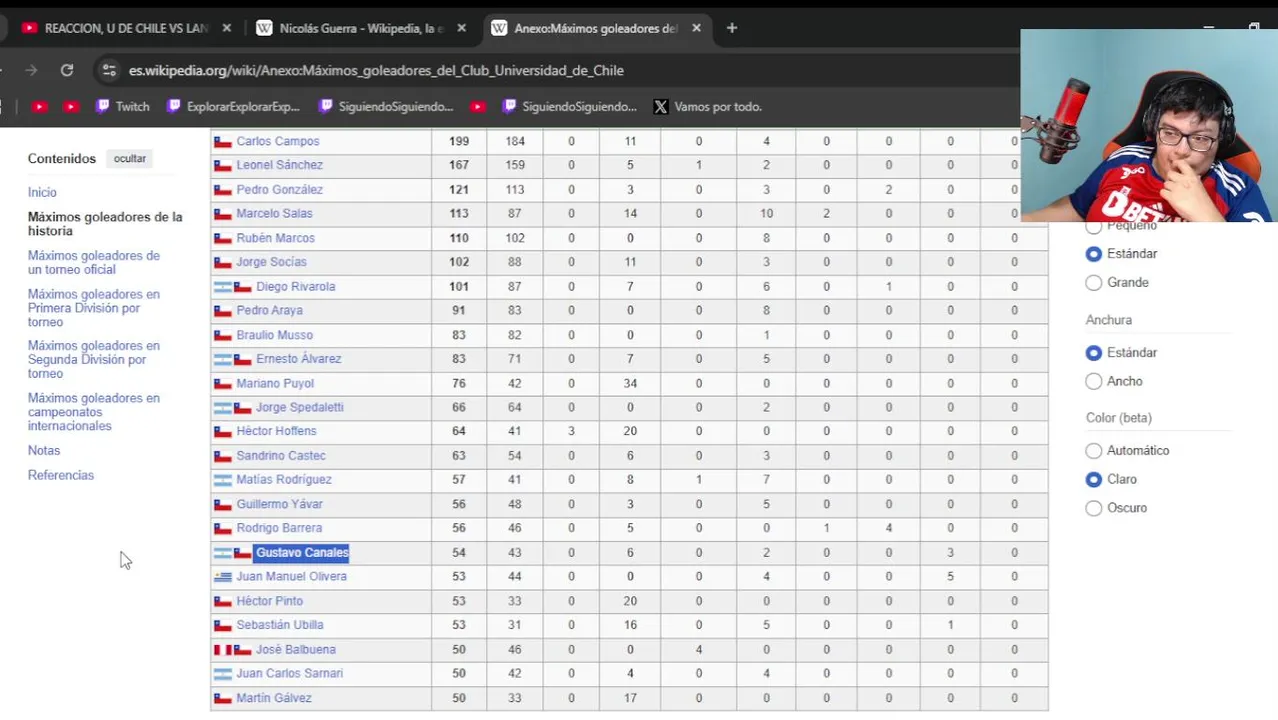1278x720 pixels.
Task: Open new tab with plus icon
Action: pos(732,28)
